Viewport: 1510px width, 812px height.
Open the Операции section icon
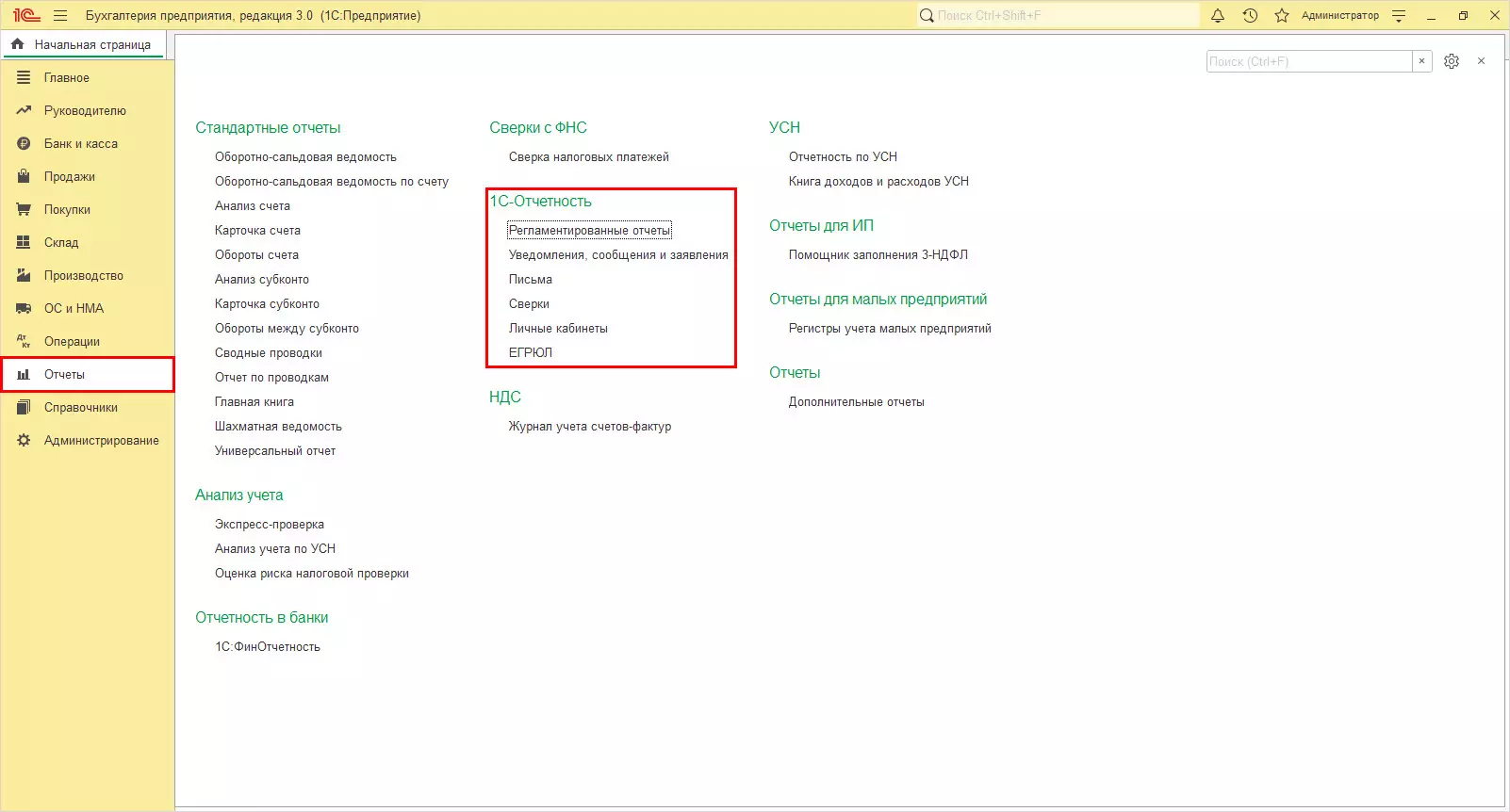[x=24, y=341]
